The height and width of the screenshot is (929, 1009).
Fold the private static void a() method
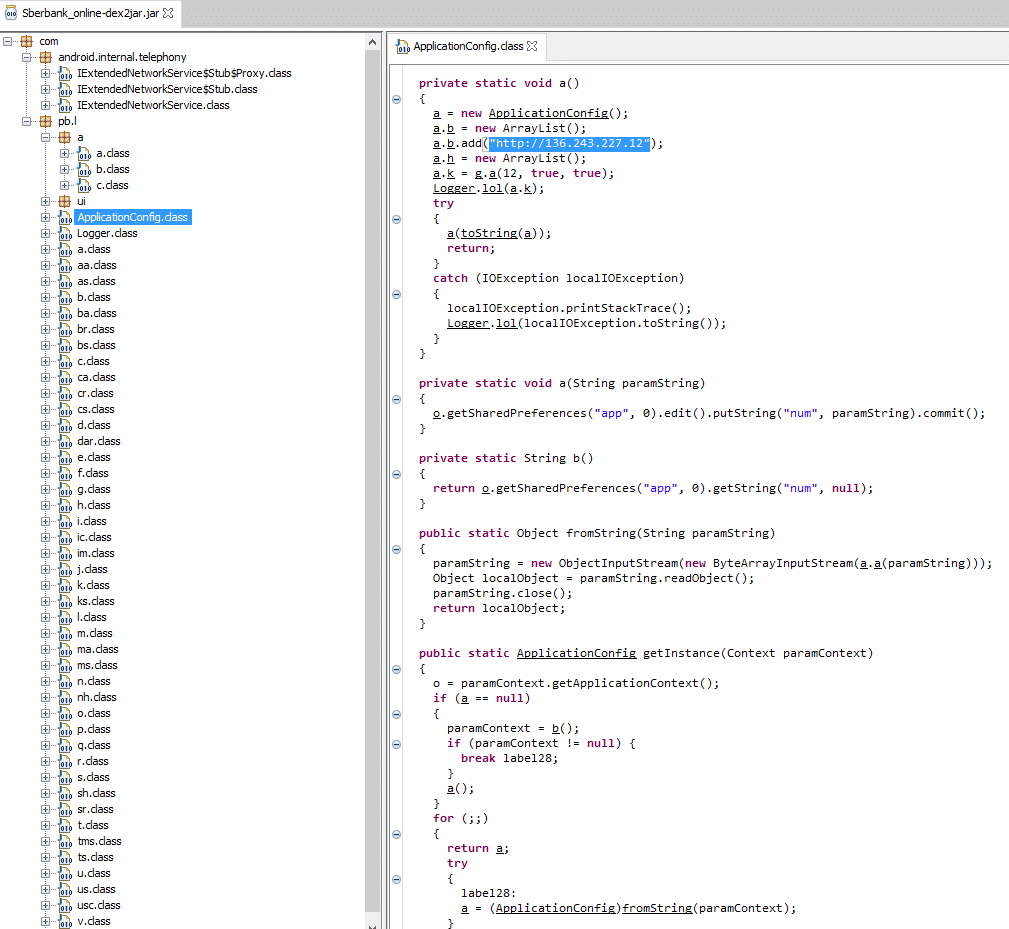[396, 99]
